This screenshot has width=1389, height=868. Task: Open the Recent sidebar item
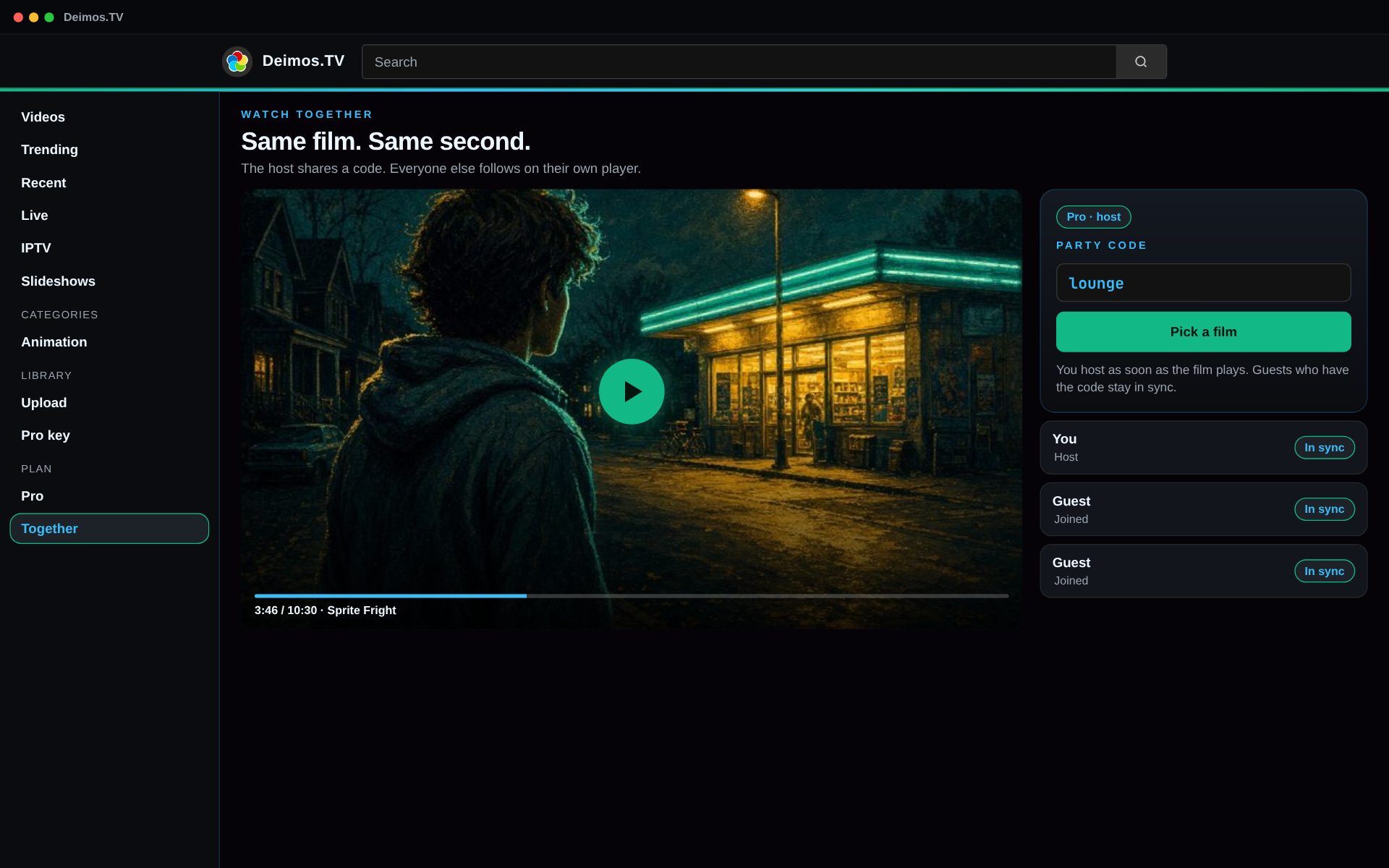(109, 183)
